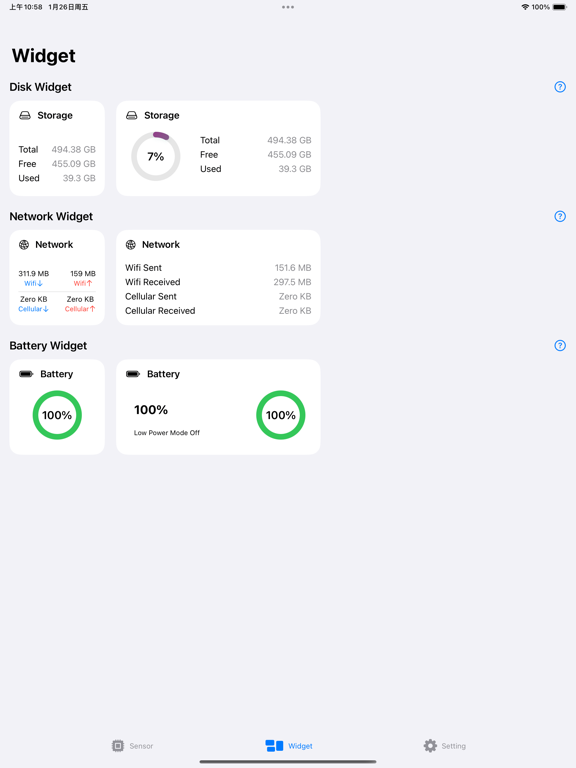Click Free 455.09 GB in small Storage card

coord(57,164)
